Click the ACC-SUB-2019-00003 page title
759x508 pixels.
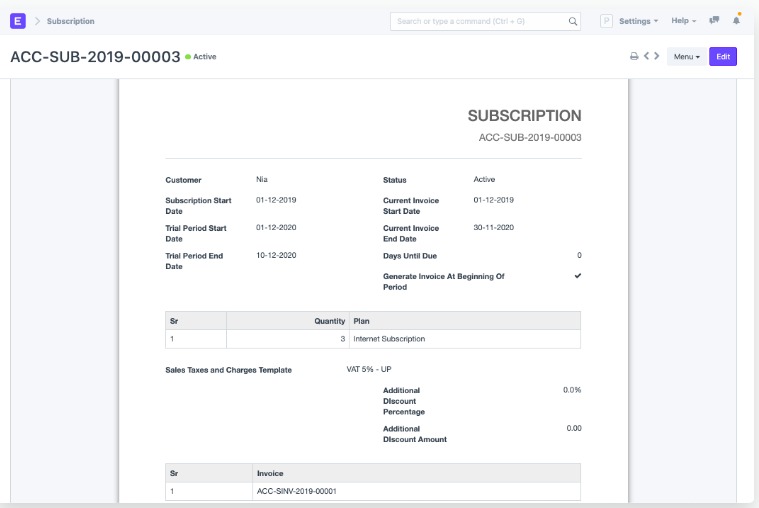point(95,57)
